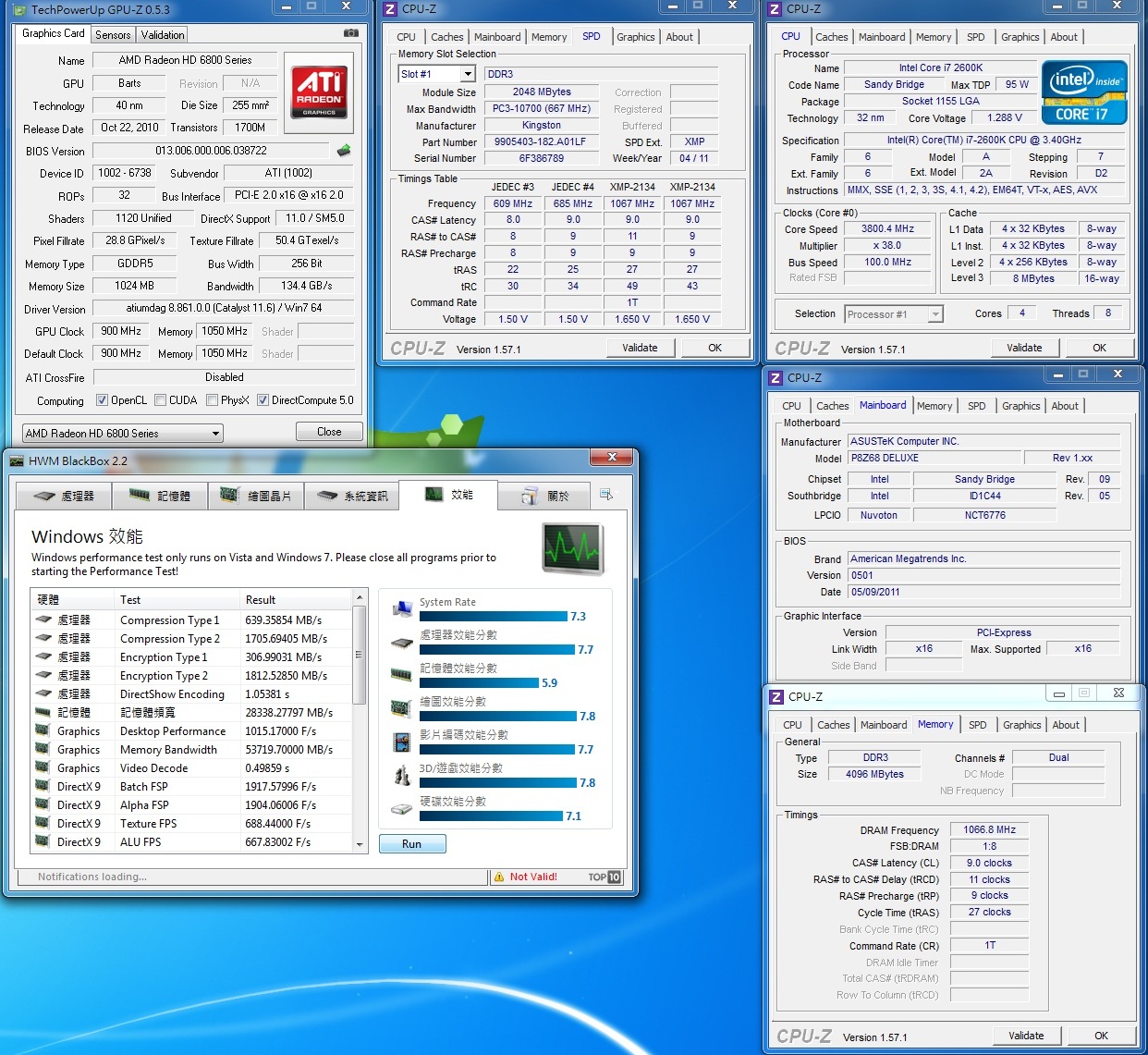Click the ATI Radeon logo image
Screen dimensions: 1148x1055
point(319,92)
